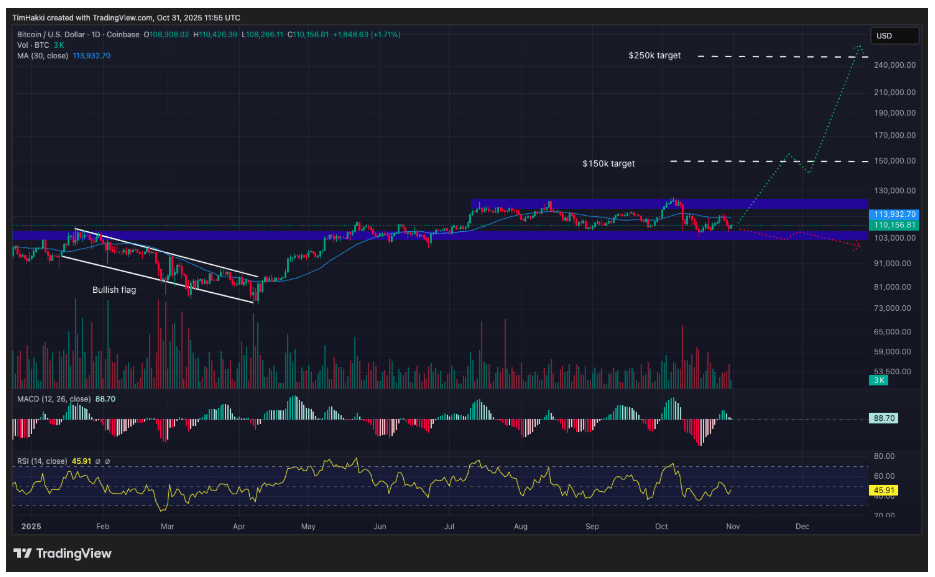Image resolution: width=935 pixels, height=577 pixels.
Task: Click the 170,000.00 price axis label
Action: [894, 135]
